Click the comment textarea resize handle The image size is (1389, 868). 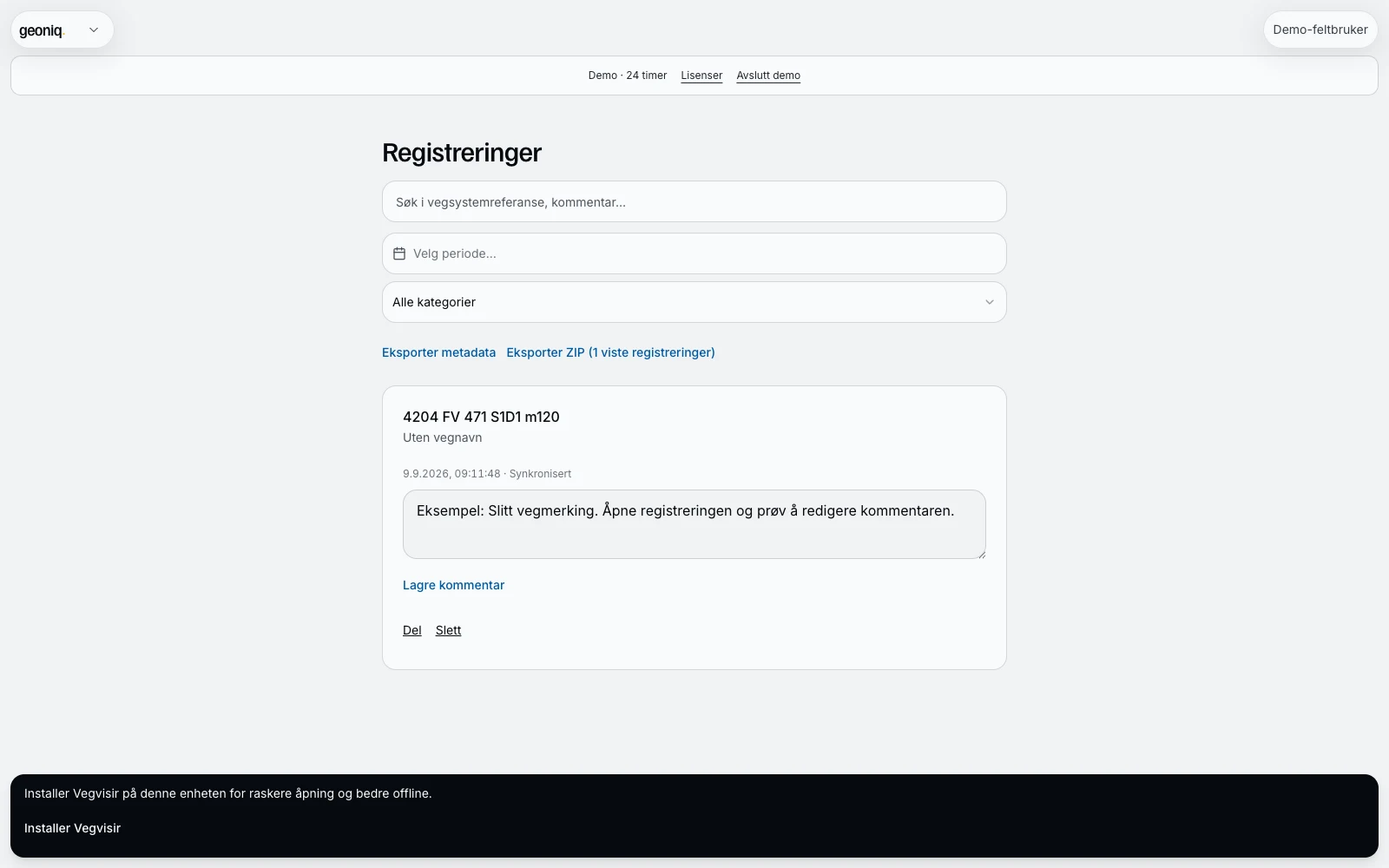point(981,554)
